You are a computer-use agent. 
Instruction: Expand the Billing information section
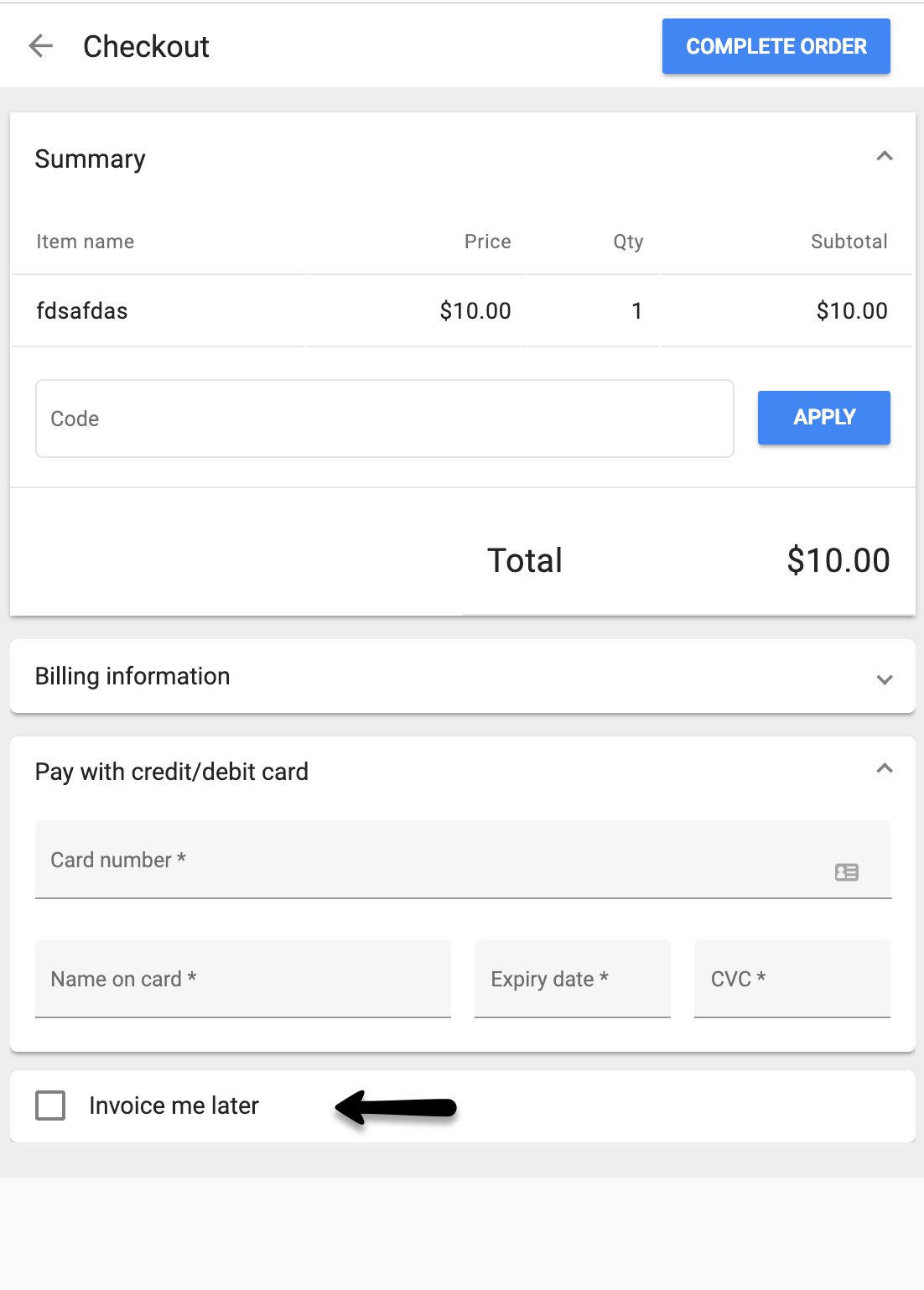(885, 679)
